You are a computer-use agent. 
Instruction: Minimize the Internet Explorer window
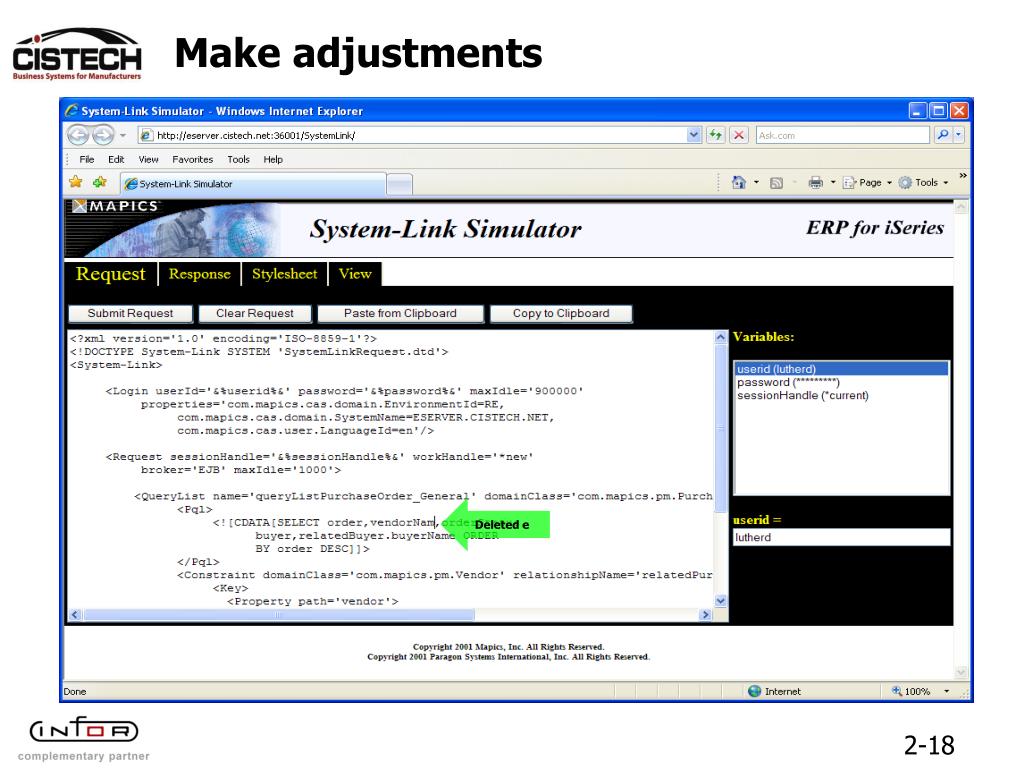[x=917, y=110]
